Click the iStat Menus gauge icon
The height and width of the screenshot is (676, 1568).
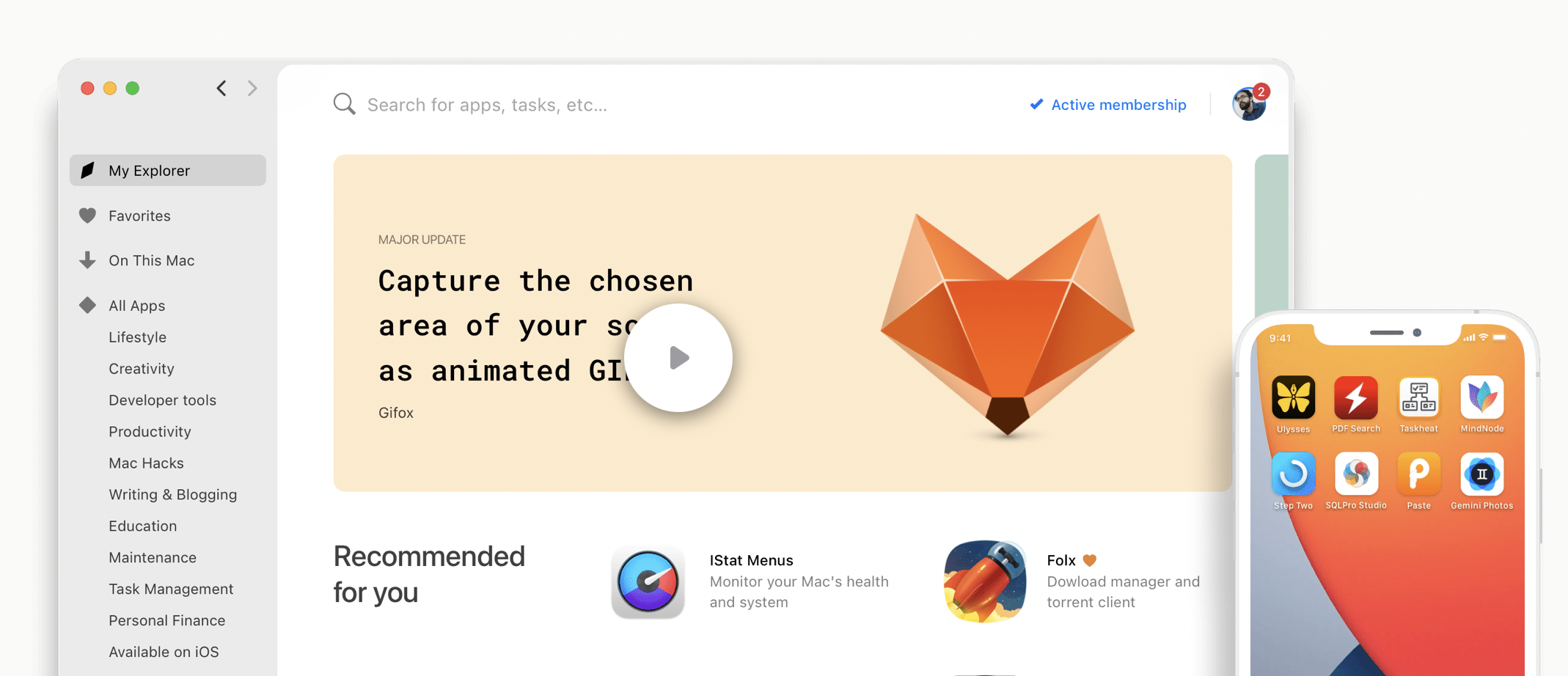648,581
